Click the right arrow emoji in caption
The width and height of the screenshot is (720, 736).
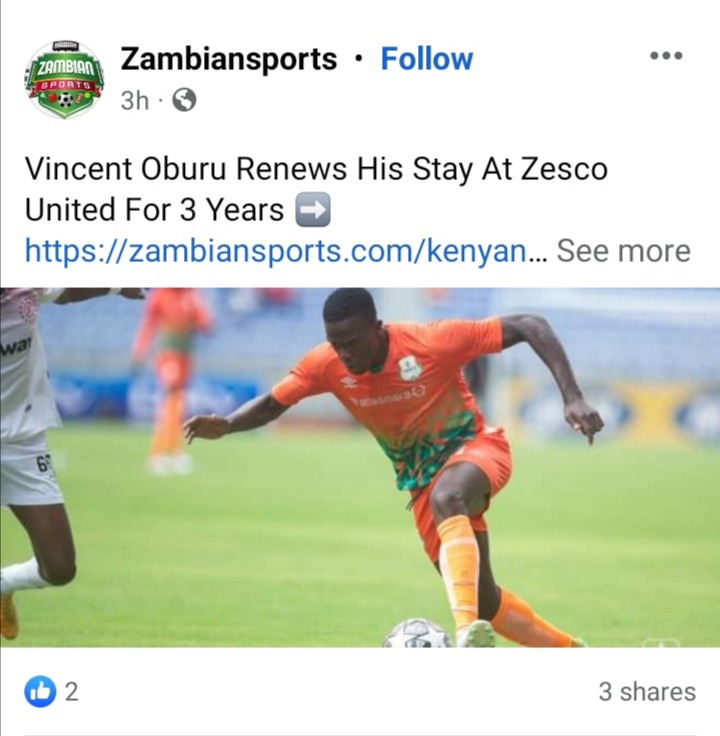tap(313, 209)
